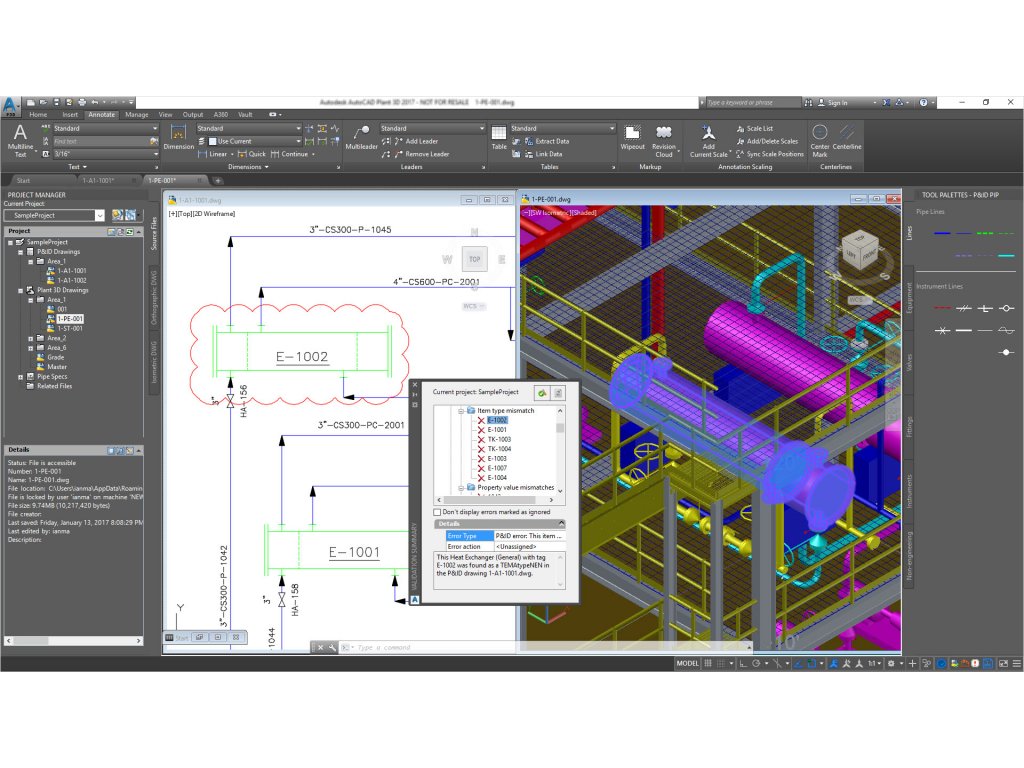Image resolution: width=1024 pixels, height=768 pixels.
Task: Open the SampleProject current project dropdown
Action: [54, 216]
